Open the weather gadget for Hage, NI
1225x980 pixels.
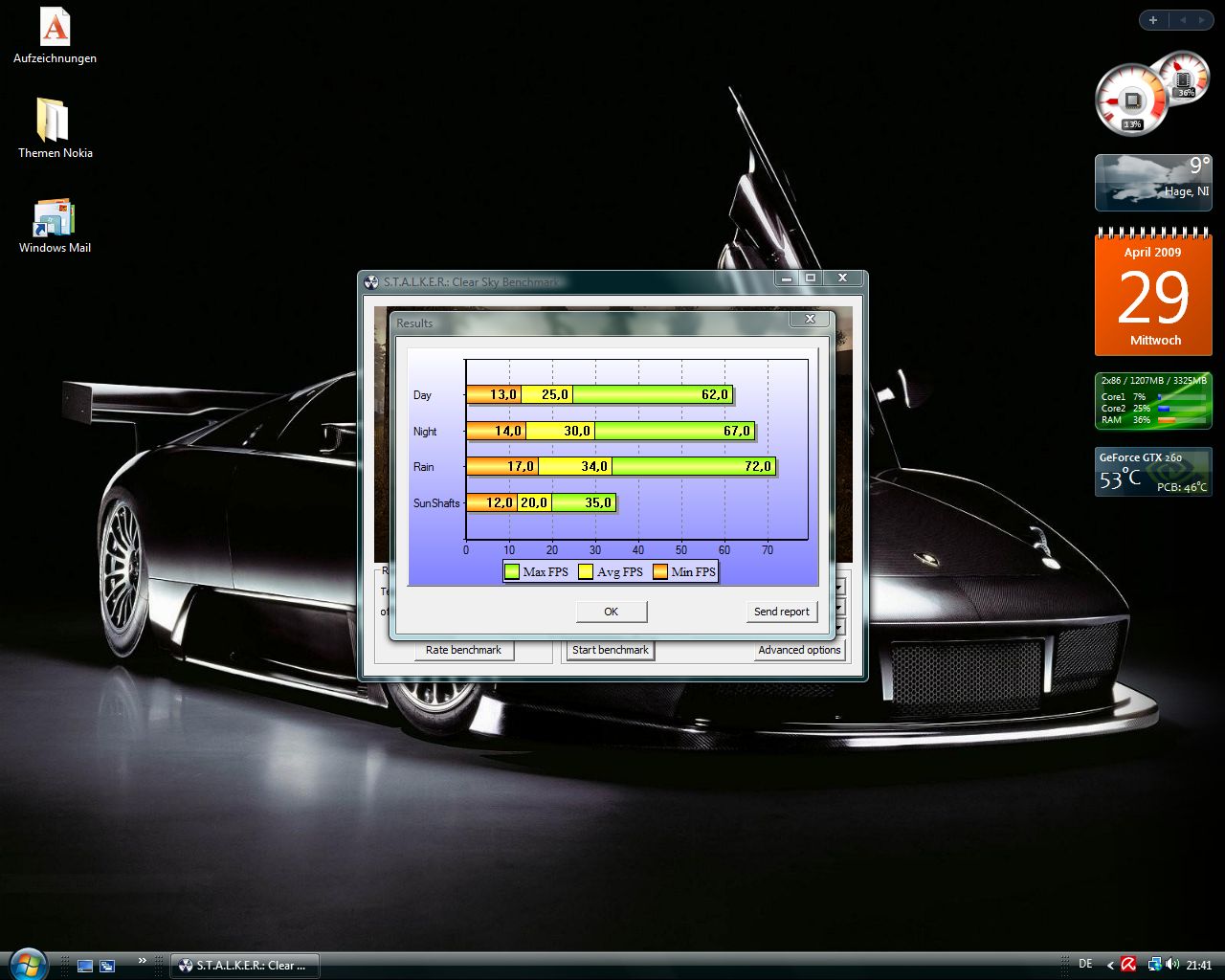1153,183
